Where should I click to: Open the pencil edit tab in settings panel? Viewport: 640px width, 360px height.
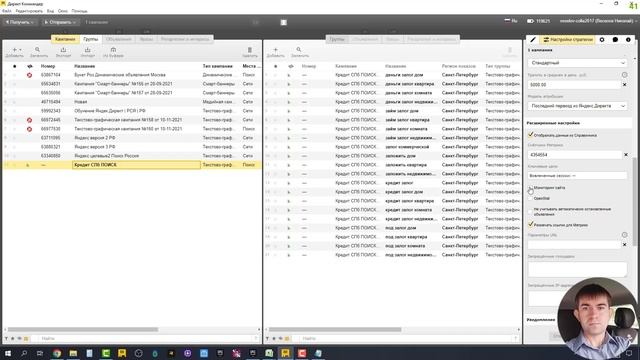tap(533, 40)
